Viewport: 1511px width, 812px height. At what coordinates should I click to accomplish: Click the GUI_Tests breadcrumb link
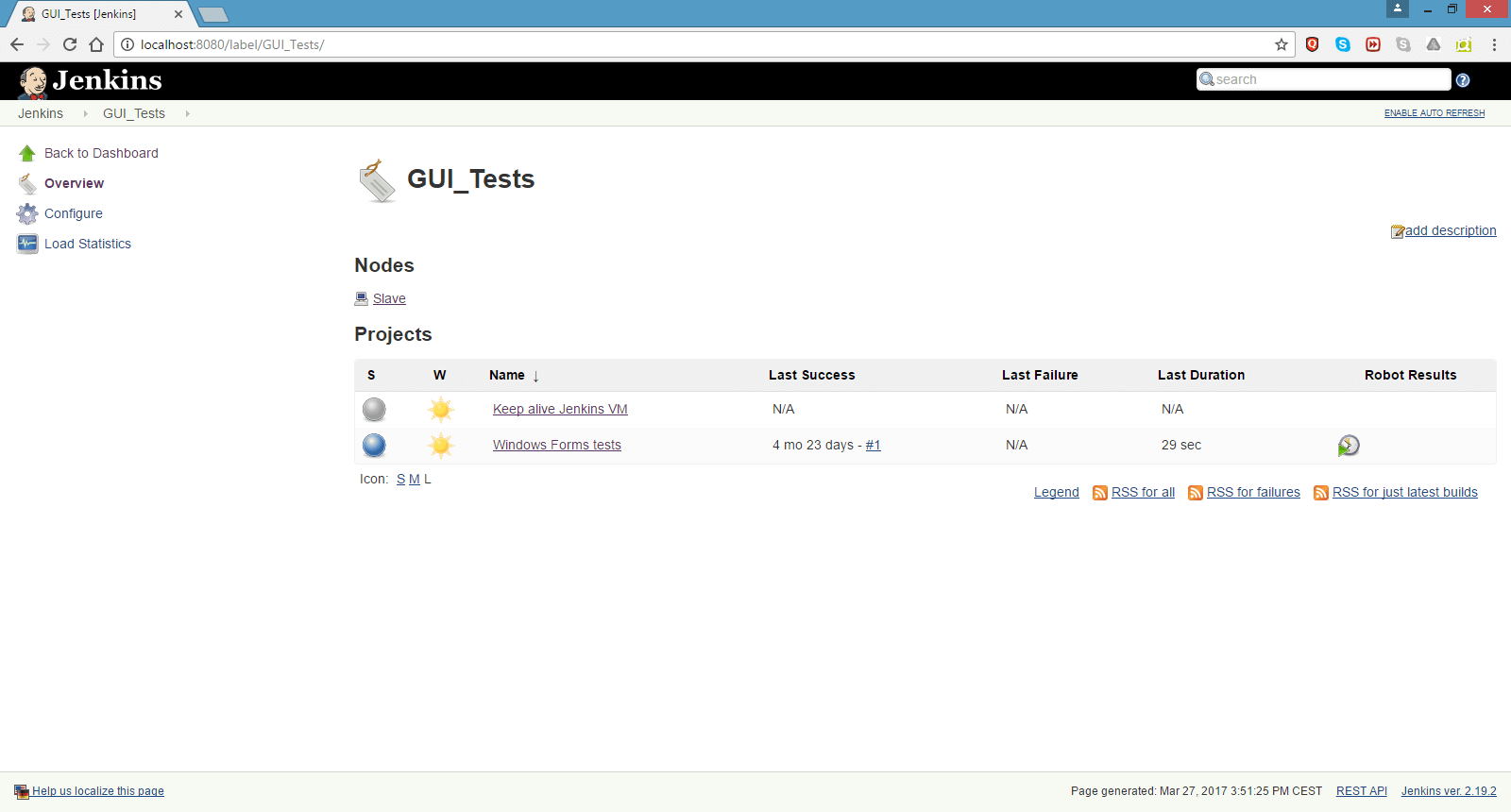134,113
